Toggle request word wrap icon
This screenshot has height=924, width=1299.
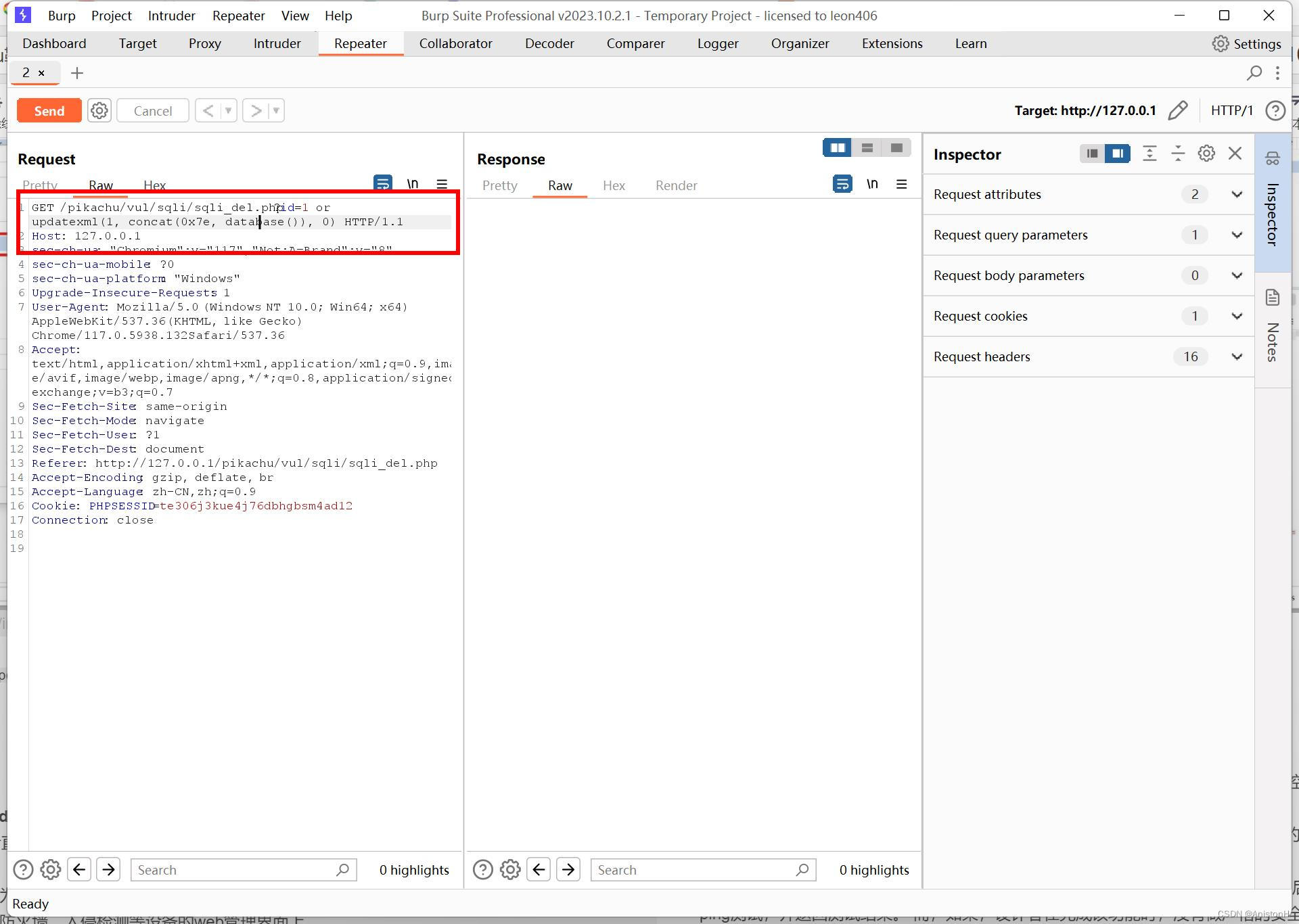[x=382, y=183]
